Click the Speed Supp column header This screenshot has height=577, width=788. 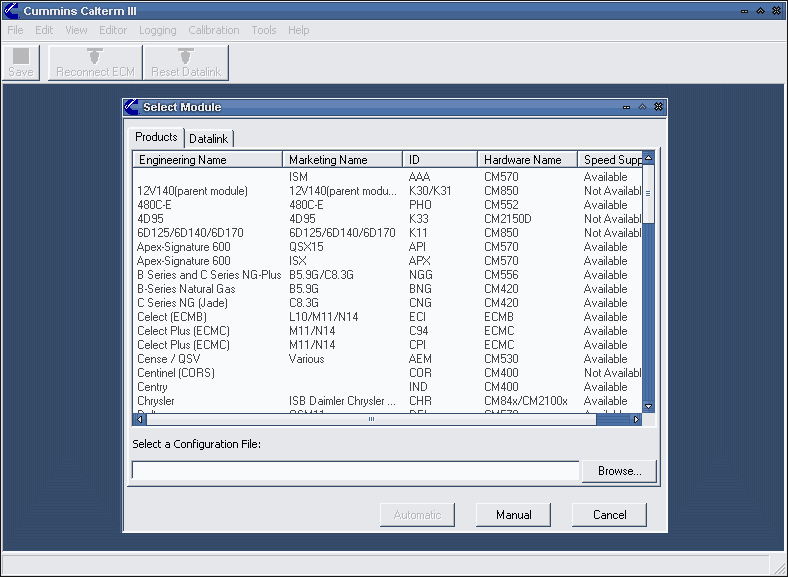point(610,159)
